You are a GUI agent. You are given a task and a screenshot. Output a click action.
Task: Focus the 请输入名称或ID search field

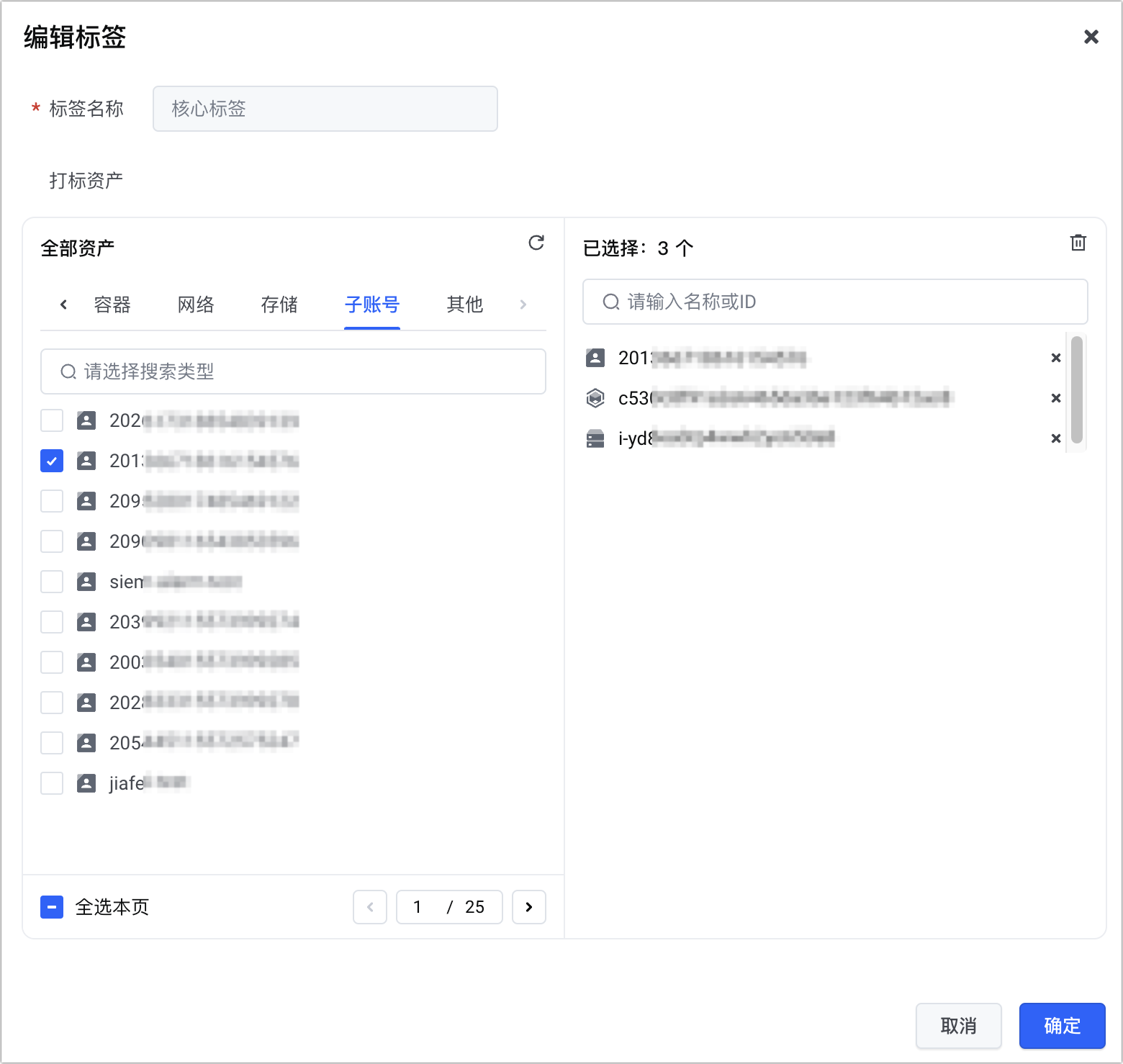[835, 302]
